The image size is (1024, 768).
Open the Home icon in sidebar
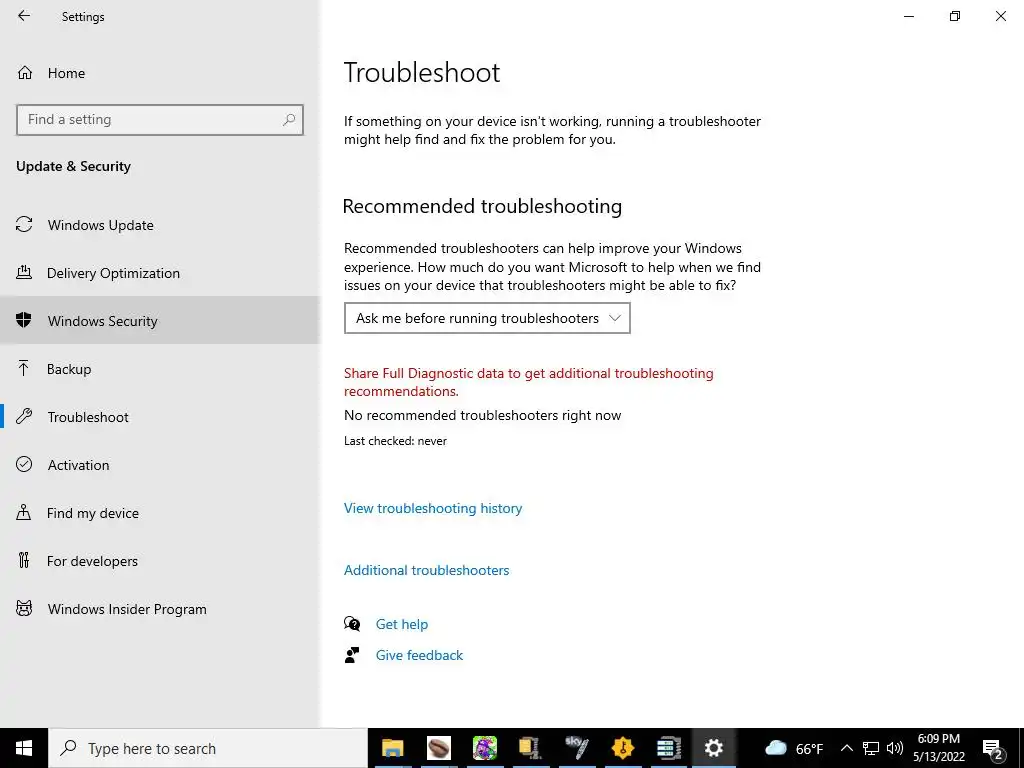[x=25, y=72]
